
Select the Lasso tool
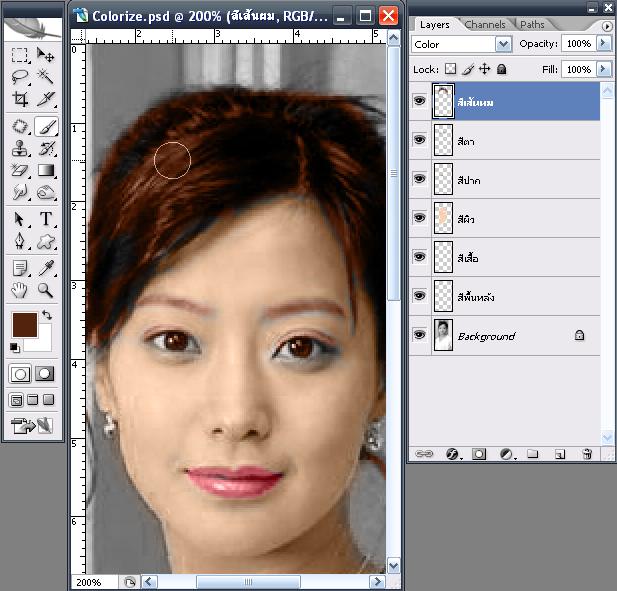click(x=20, y=76)
